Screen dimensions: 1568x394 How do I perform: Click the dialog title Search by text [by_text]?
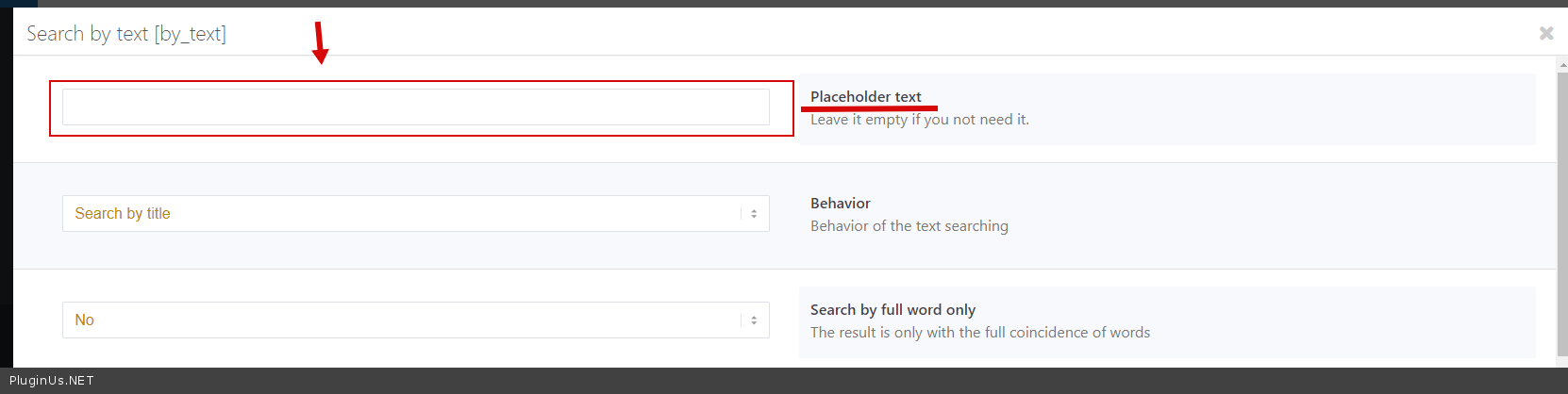coord(126,34)
